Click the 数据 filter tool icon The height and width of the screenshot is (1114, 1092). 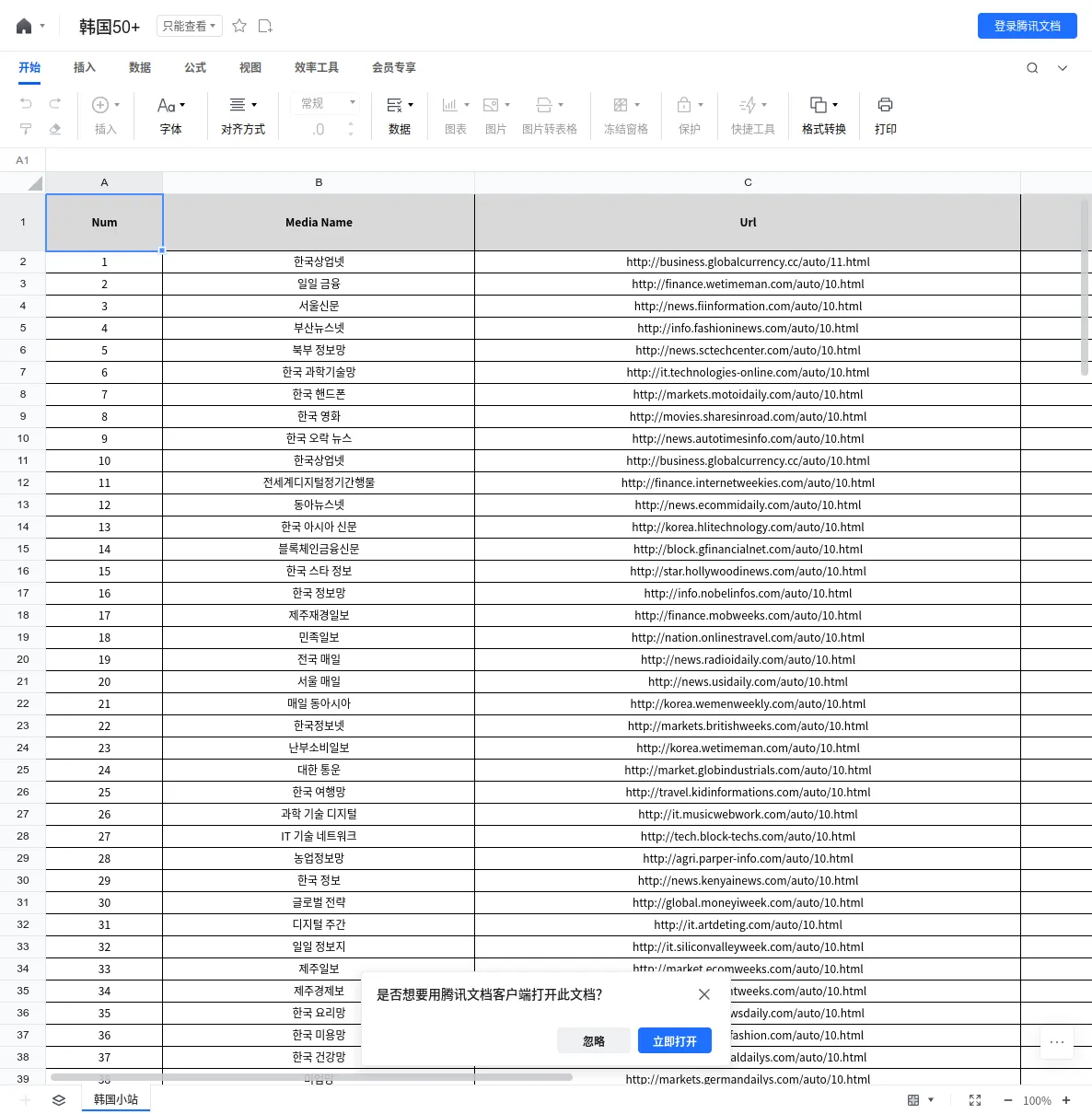[x=395, y=105]
